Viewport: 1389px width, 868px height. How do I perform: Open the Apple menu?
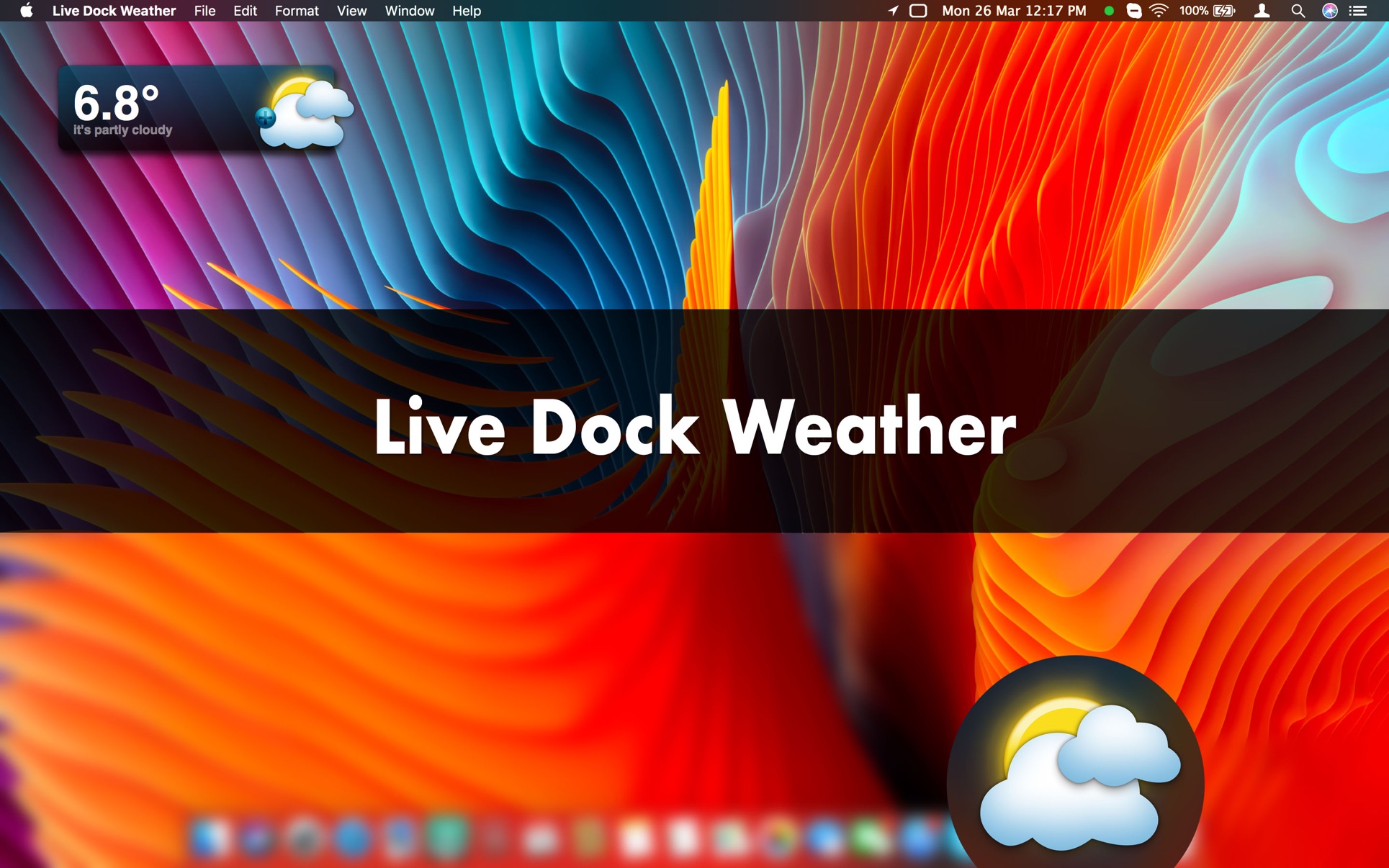tap(27, 11)
